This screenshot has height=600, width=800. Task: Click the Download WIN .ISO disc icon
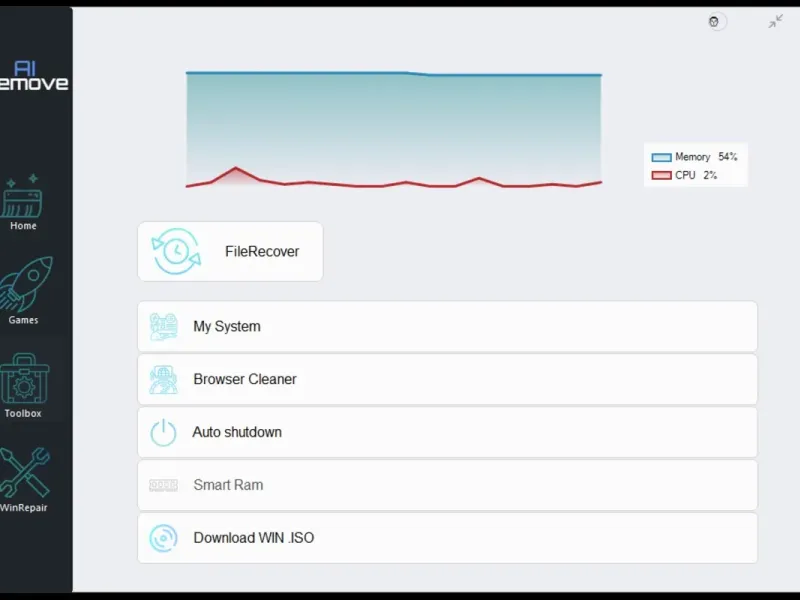pyautogui.click(x=163, y=538)
